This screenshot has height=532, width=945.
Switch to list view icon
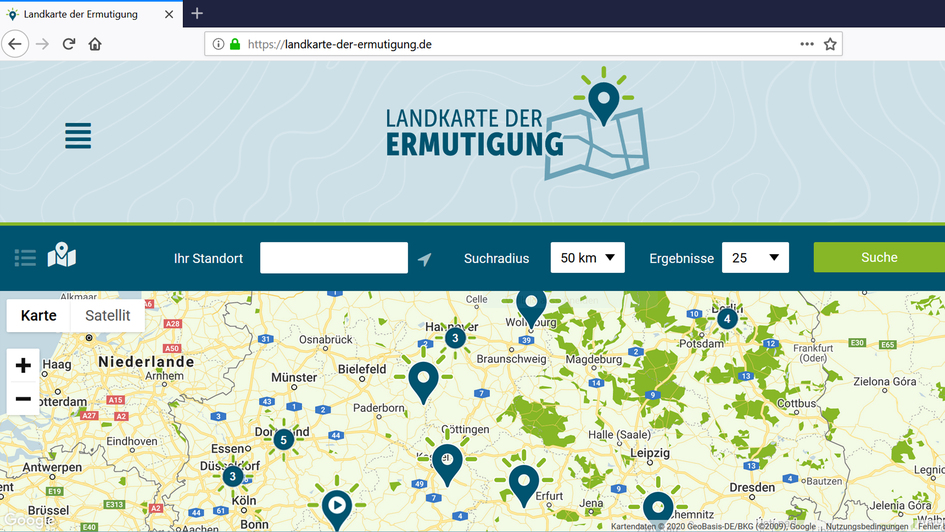pyautogui.click(x=25, y=258)
